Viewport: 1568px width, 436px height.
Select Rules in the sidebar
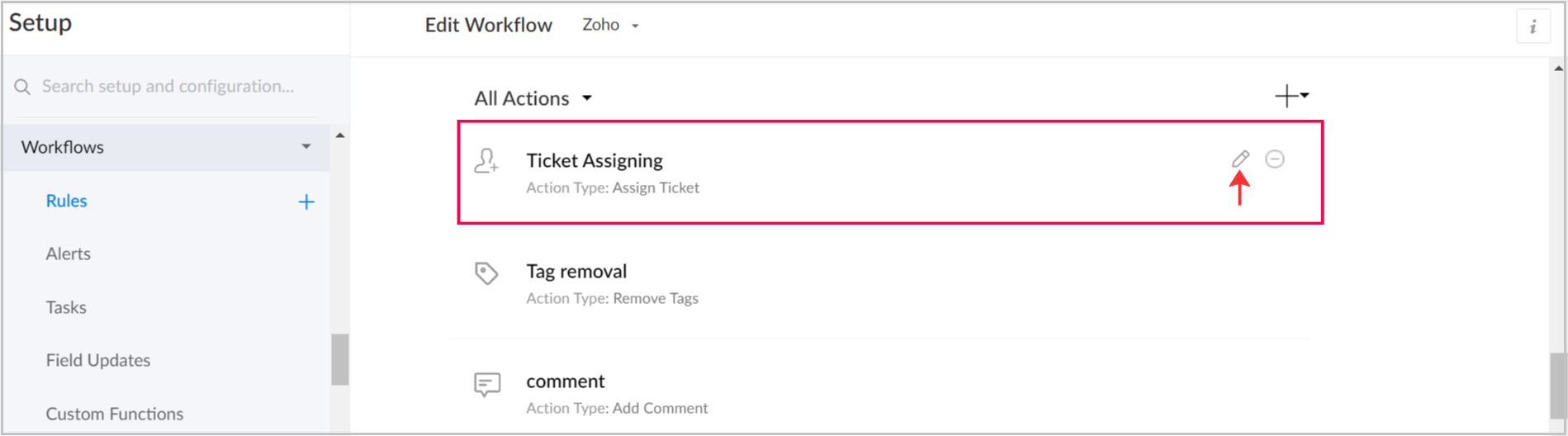tap(66, 201)
